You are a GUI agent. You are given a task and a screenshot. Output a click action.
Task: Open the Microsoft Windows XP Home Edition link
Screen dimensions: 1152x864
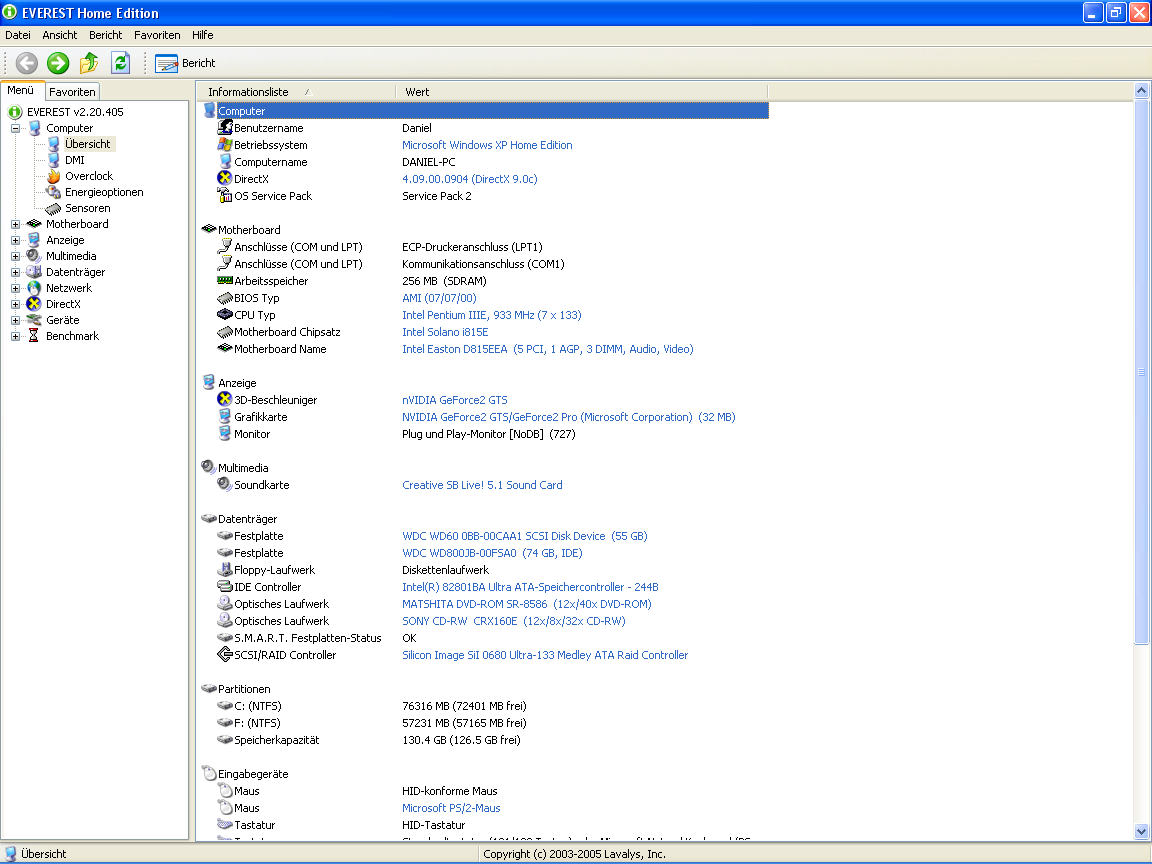click(x=487, y=145)
